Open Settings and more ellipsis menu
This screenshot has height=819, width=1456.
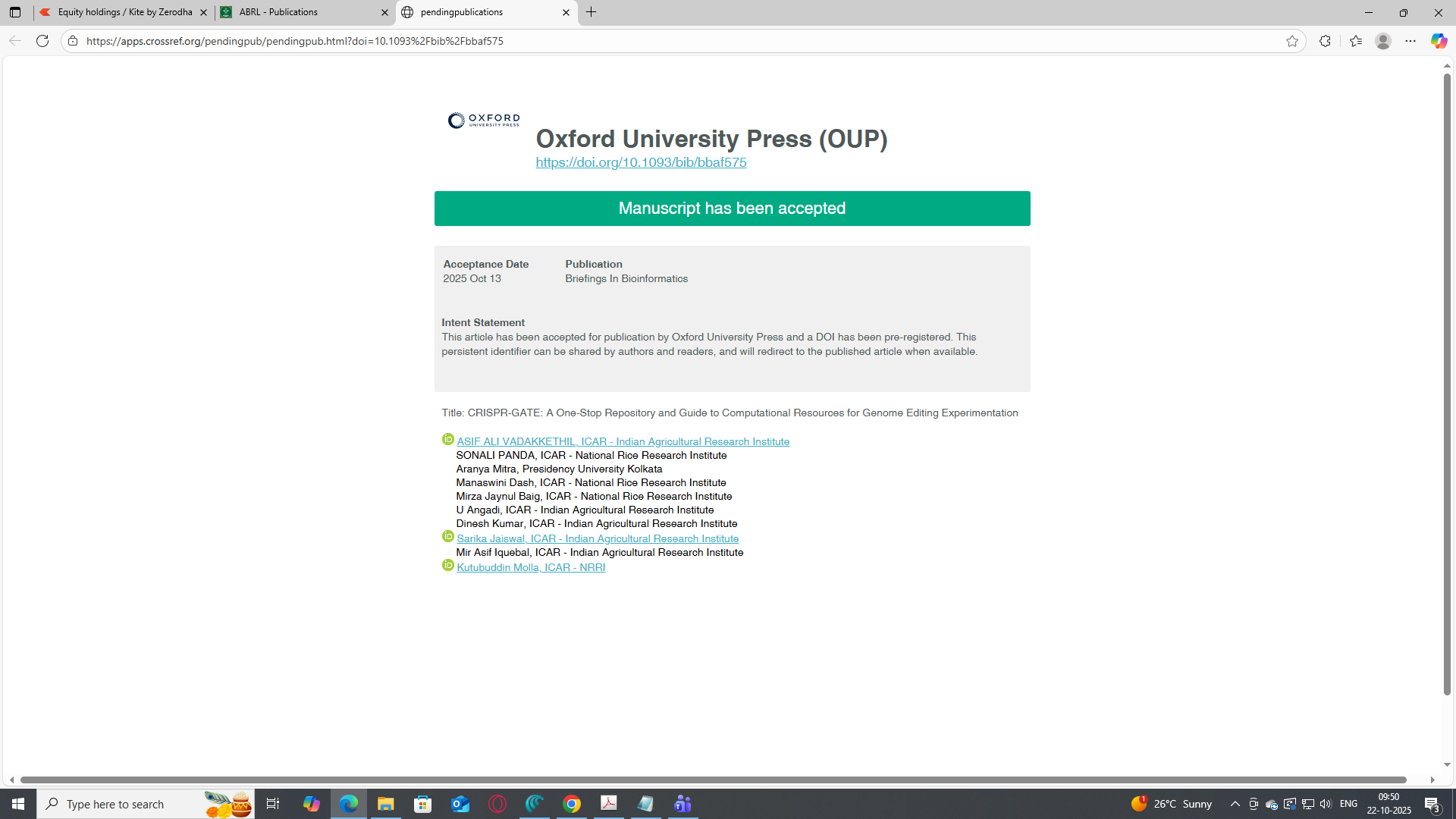point(1410,41)
